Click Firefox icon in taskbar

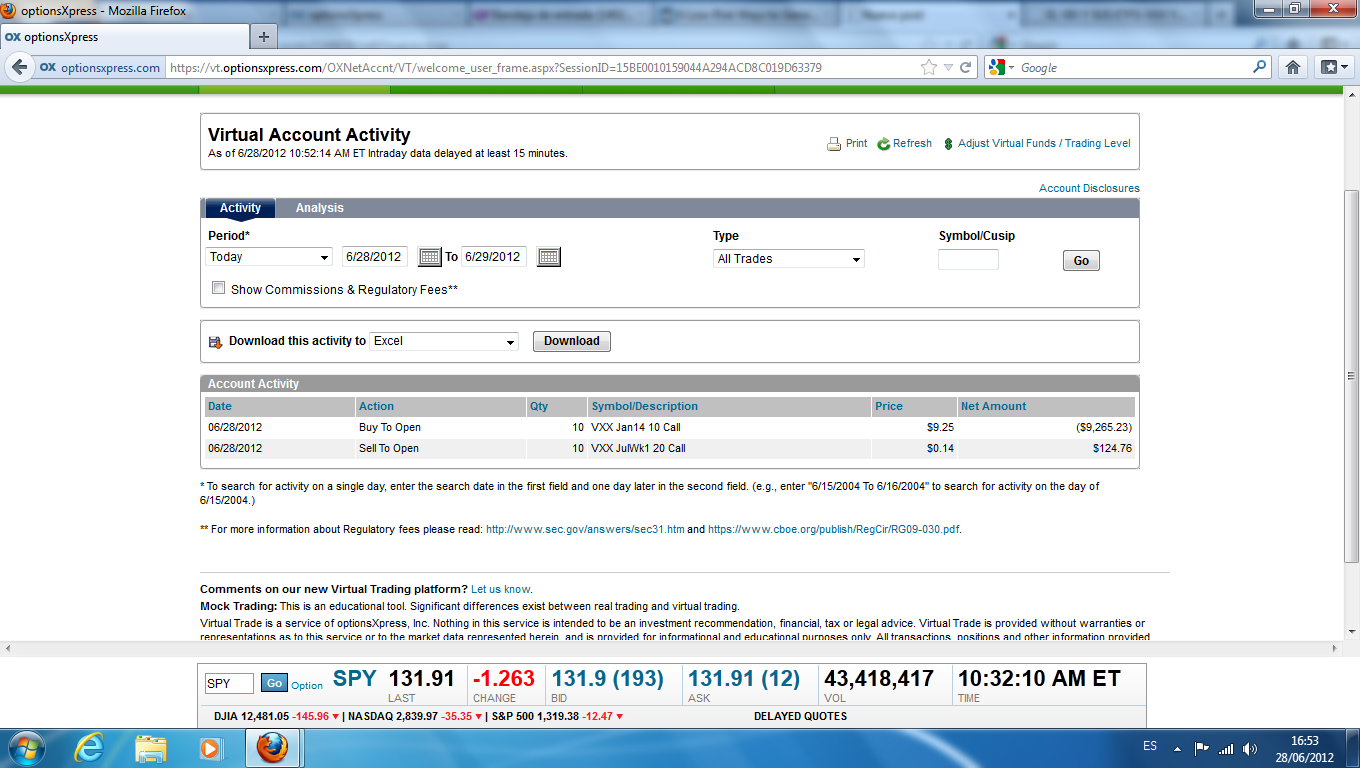tap(271, 747)
